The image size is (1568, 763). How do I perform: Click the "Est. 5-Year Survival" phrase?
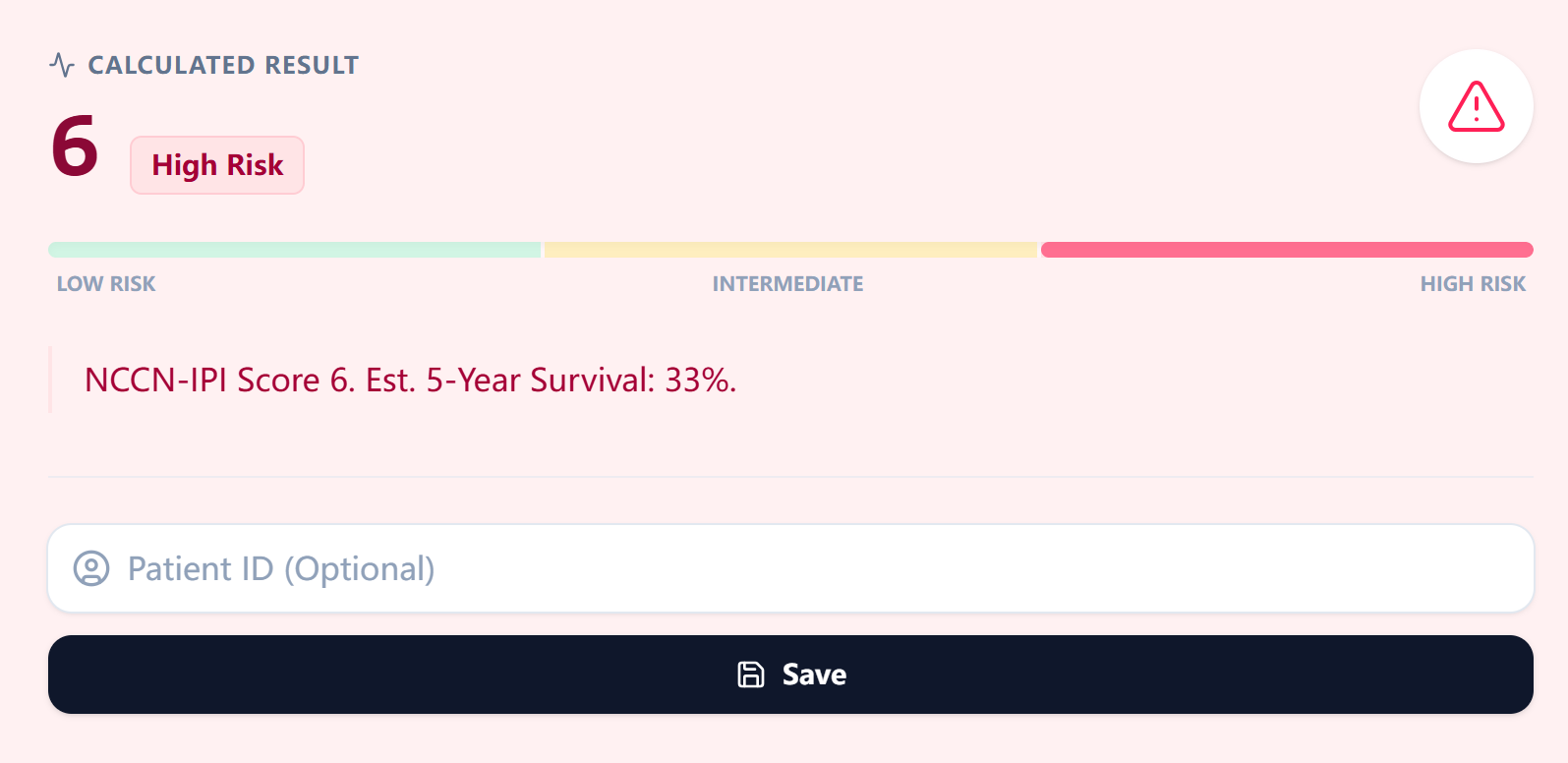tap(505, 380)
